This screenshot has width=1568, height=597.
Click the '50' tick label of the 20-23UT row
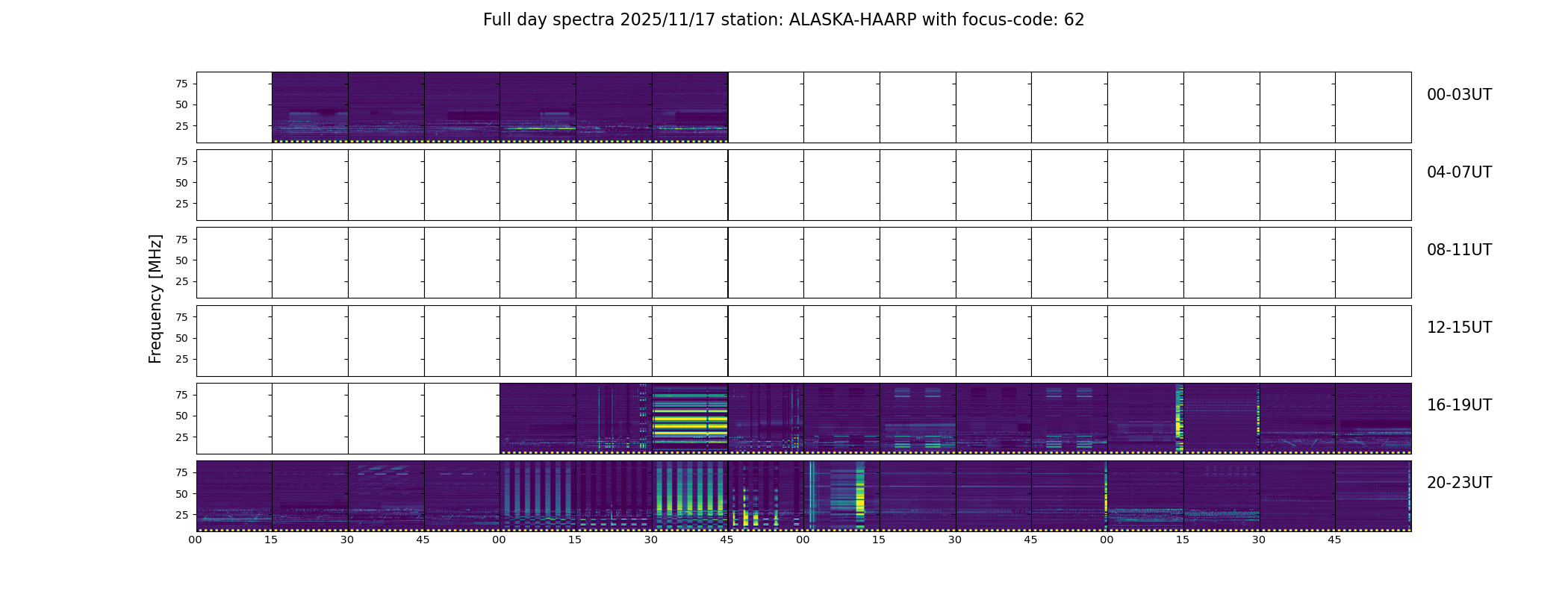tap(181, 494)
